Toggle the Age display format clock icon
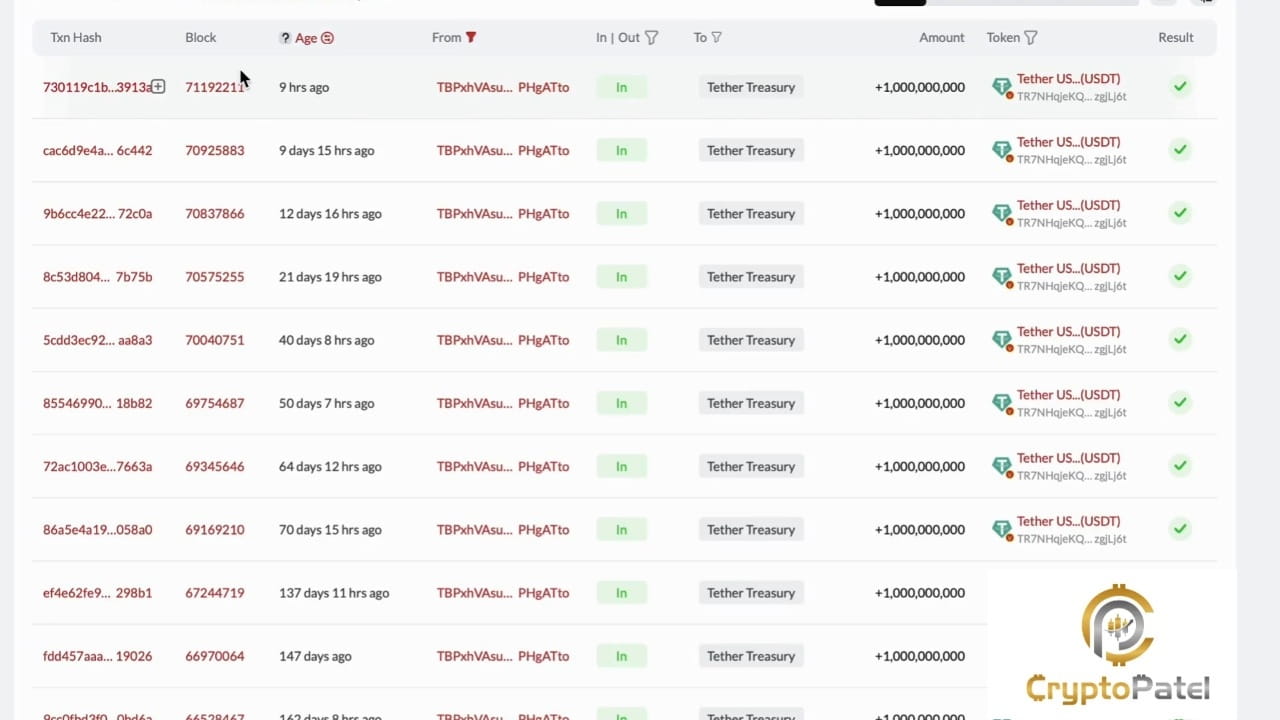 point(327,37)
